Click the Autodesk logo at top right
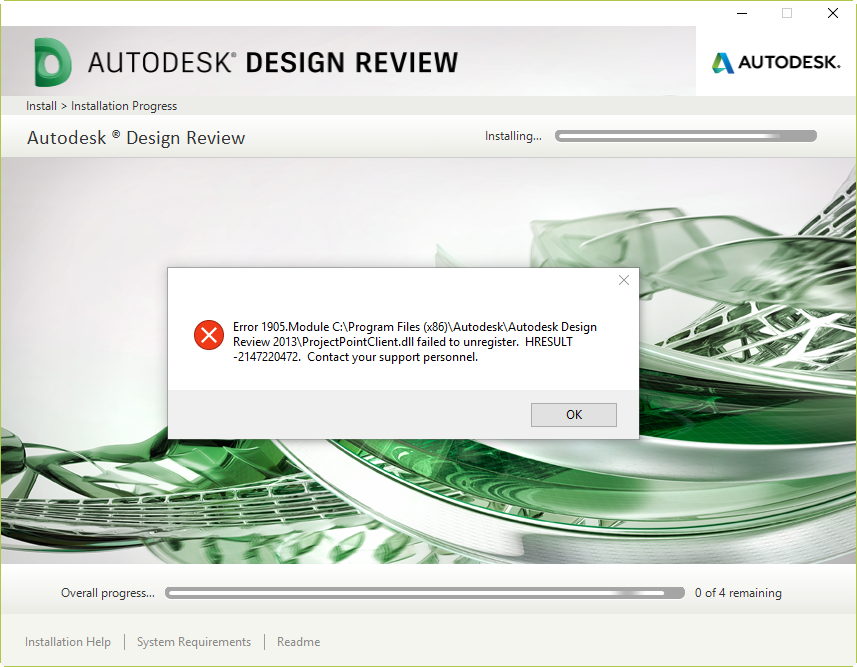The width and height of the screenshot is (857, 667). click(776, 62)
